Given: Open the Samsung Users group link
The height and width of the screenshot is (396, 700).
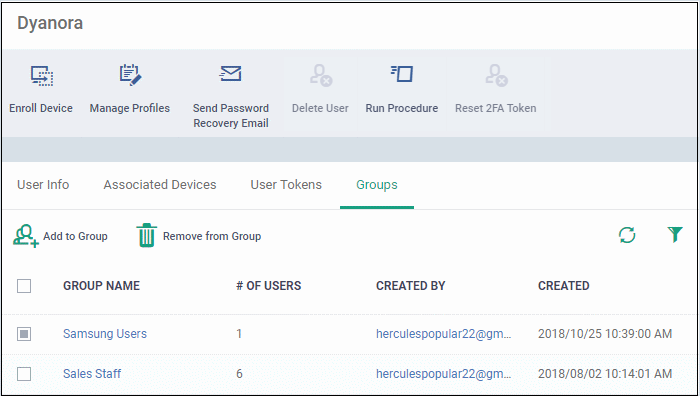Looking at the screenshot, I should coord(105,333).
